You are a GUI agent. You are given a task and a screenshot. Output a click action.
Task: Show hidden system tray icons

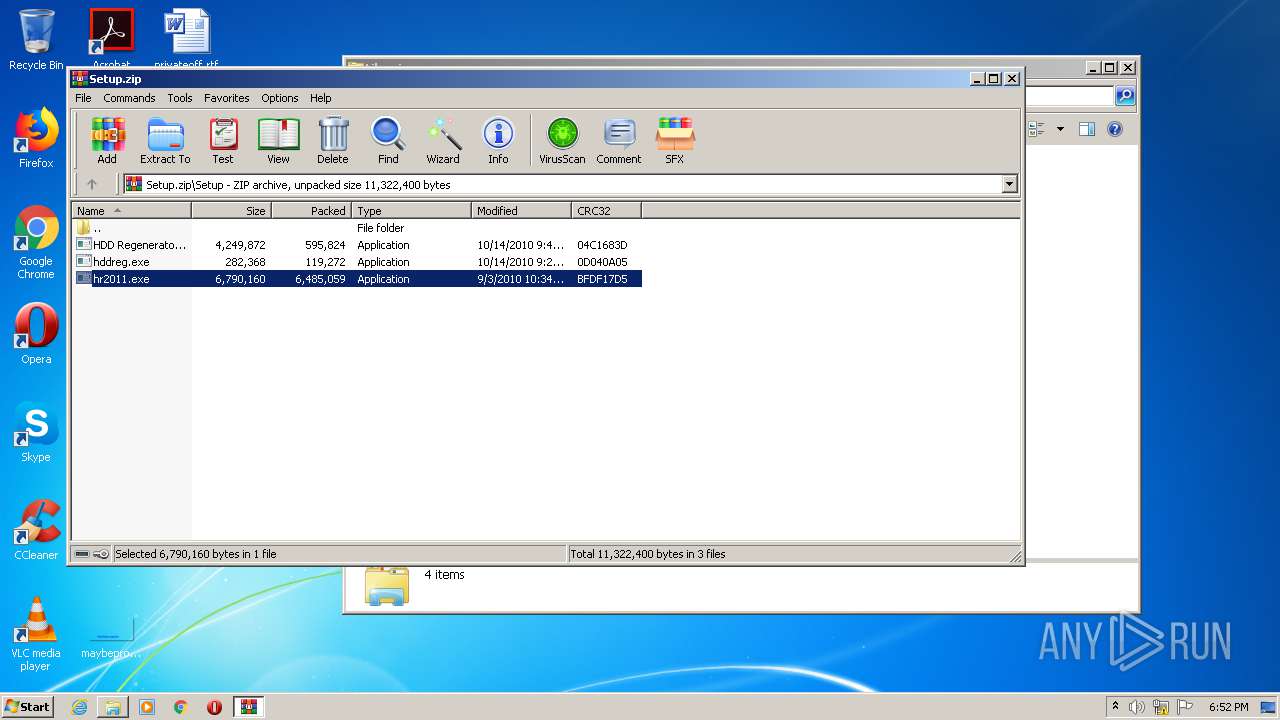pyautogui.click(x=1115, y=707)
